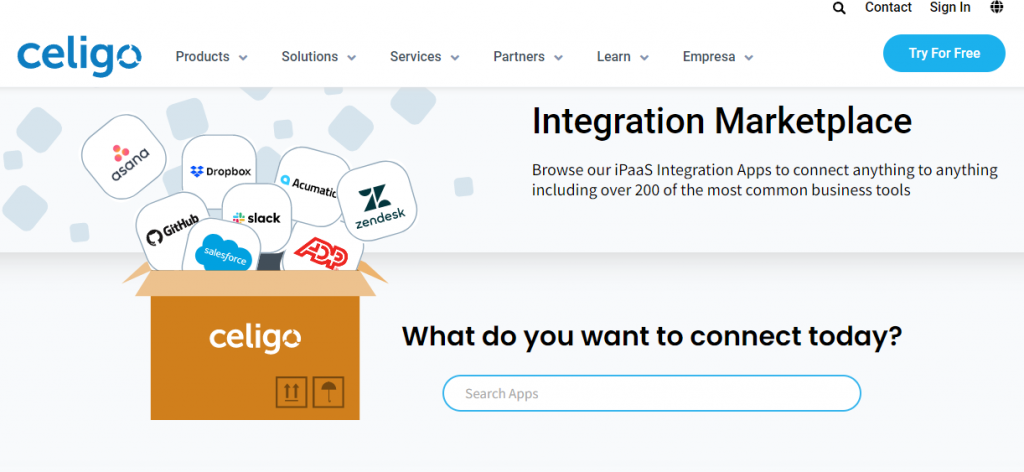Expand the Partners chevron
This screenshot has height=472, width=1024.
(558, 57)
